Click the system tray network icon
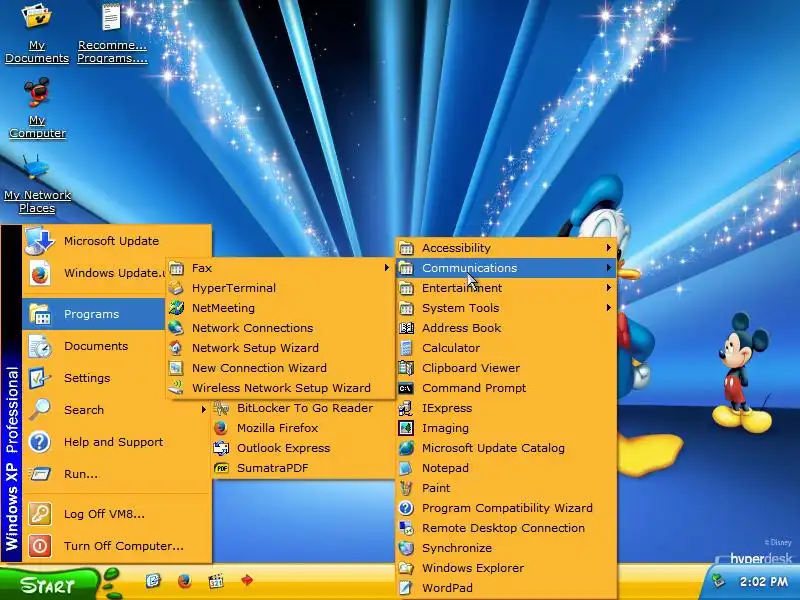The width and height of the screenshot is (800, 600). coord(718,581)
